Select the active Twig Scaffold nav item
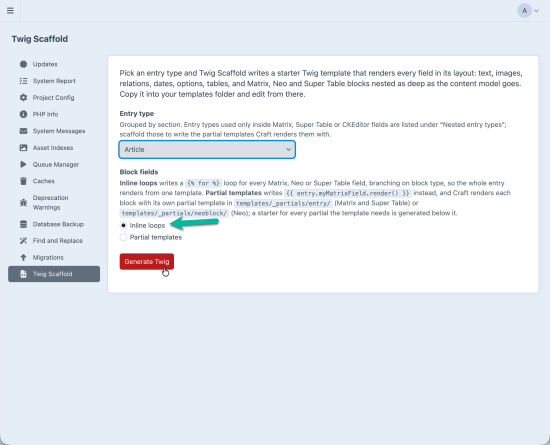 pos(54,274)
